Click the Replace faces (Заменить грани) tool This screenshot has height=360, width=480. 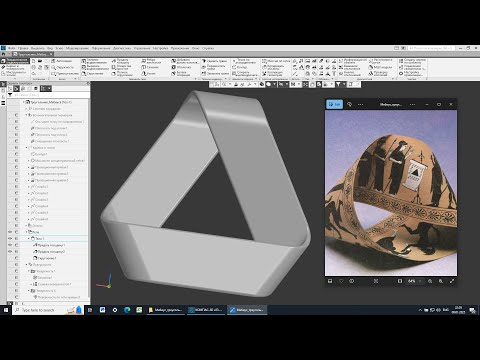(x=215, y=73)
